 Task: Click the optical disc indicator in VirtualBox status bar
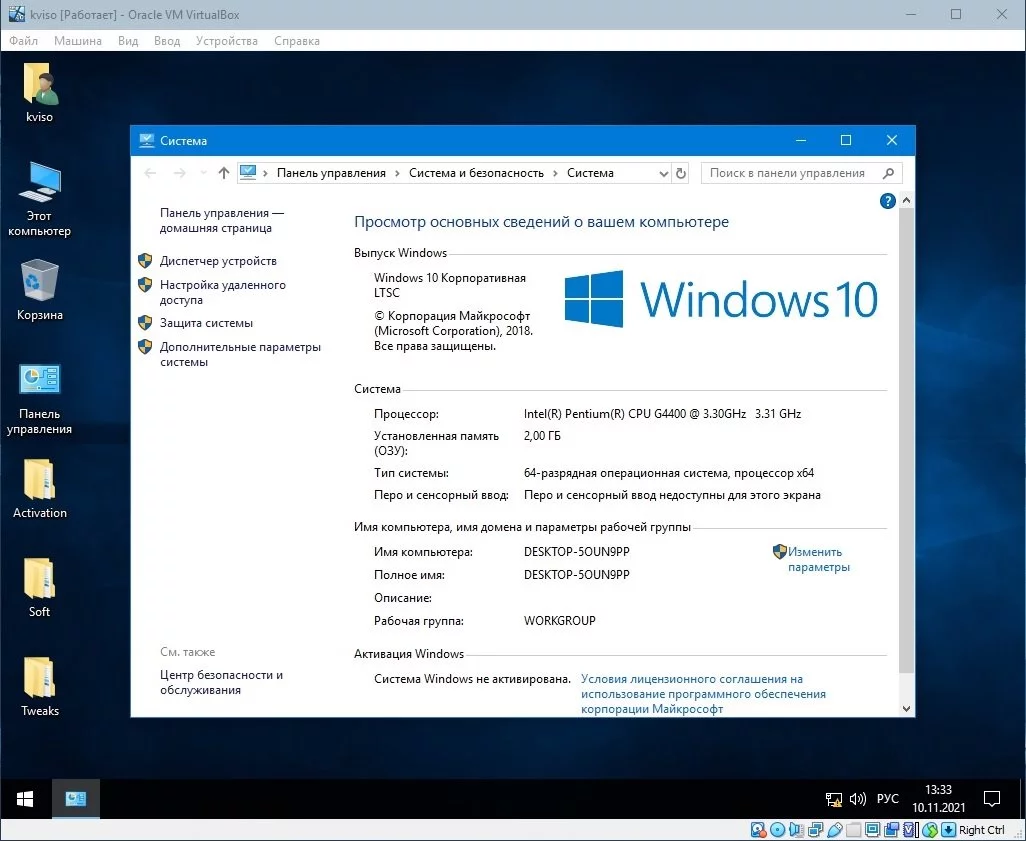point(777,830)
